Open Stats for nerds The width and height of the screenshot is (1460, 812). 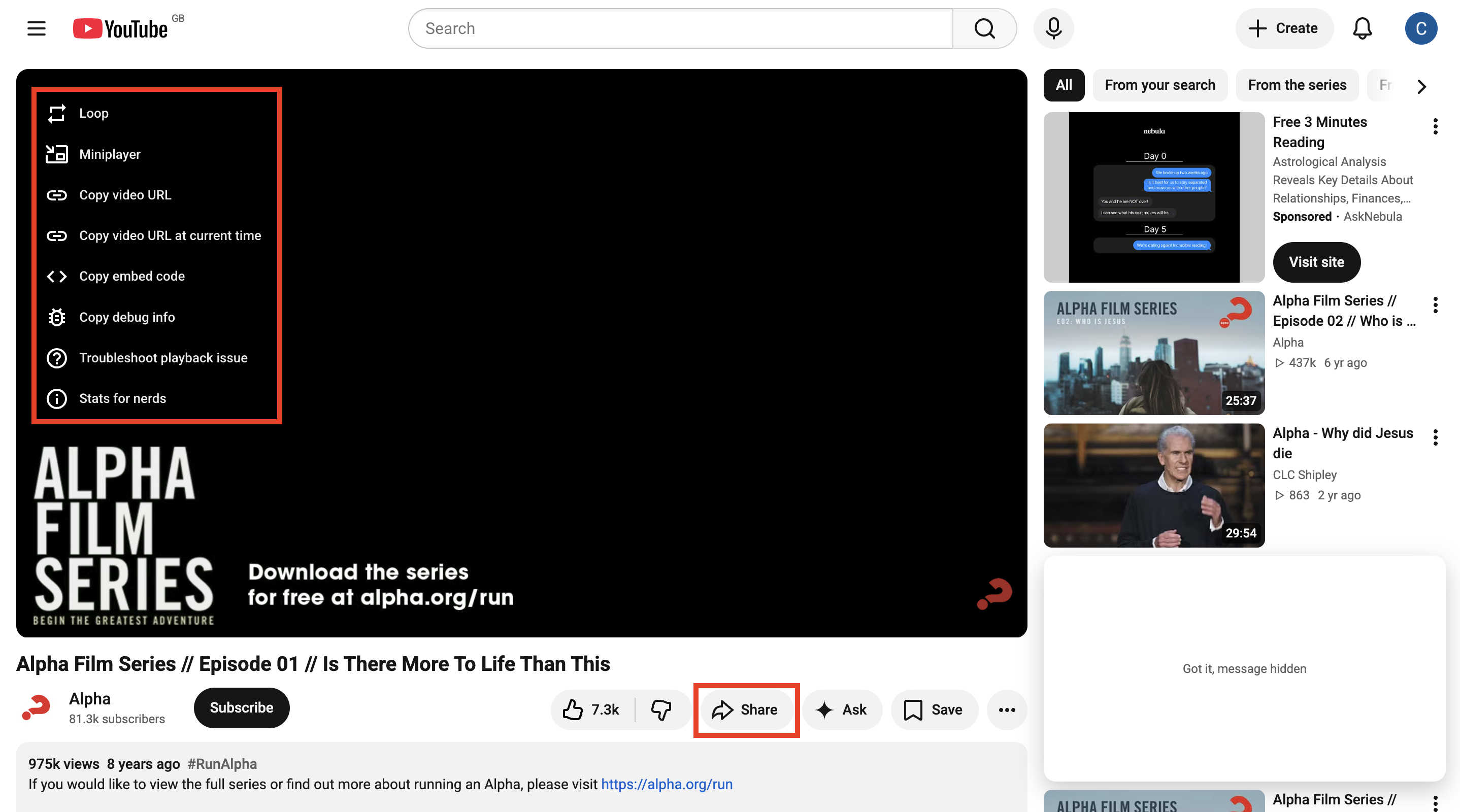pyautogui.click(x=157, y=399)
